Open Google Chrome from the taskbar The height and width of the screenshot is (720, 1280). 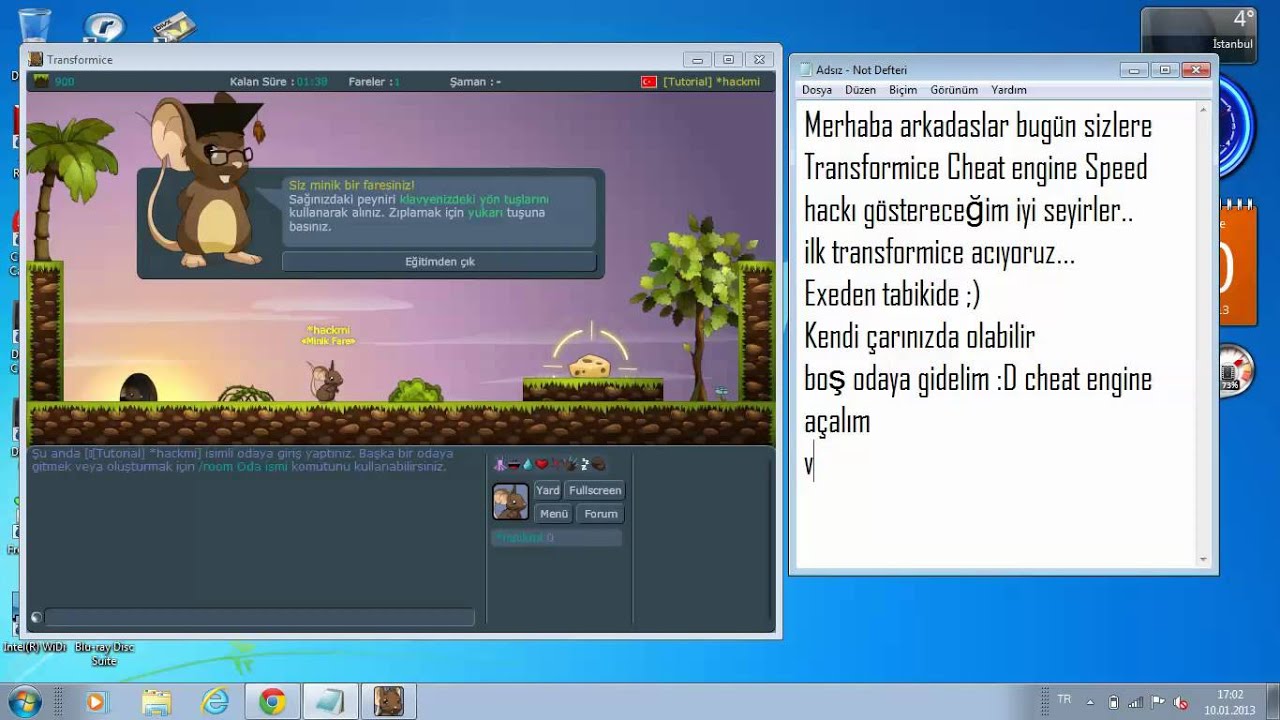272,702
